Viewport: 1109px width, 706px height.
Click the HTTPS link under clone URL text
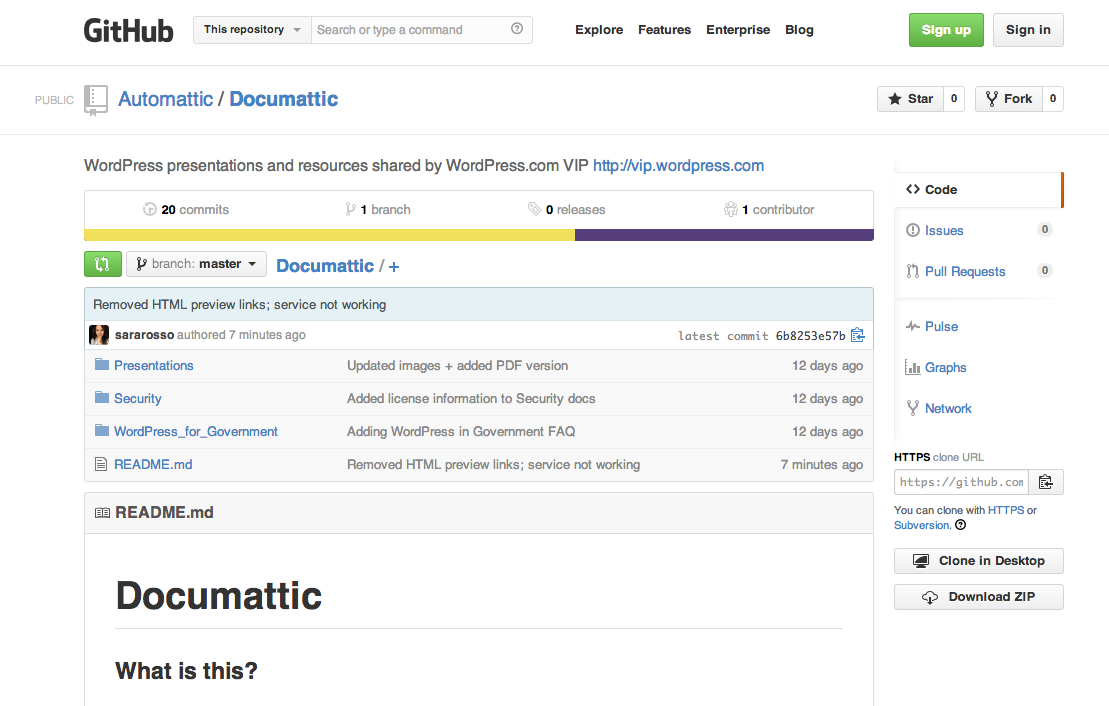tap(1006, 510)
